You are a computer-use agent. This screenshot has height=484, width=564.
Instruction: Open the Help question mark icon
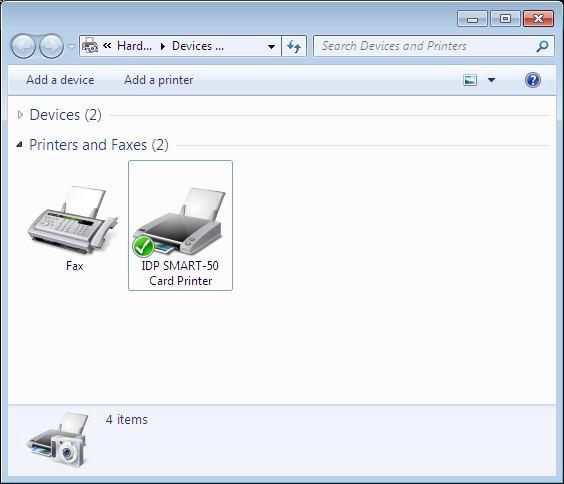click(x=532, y=80)
